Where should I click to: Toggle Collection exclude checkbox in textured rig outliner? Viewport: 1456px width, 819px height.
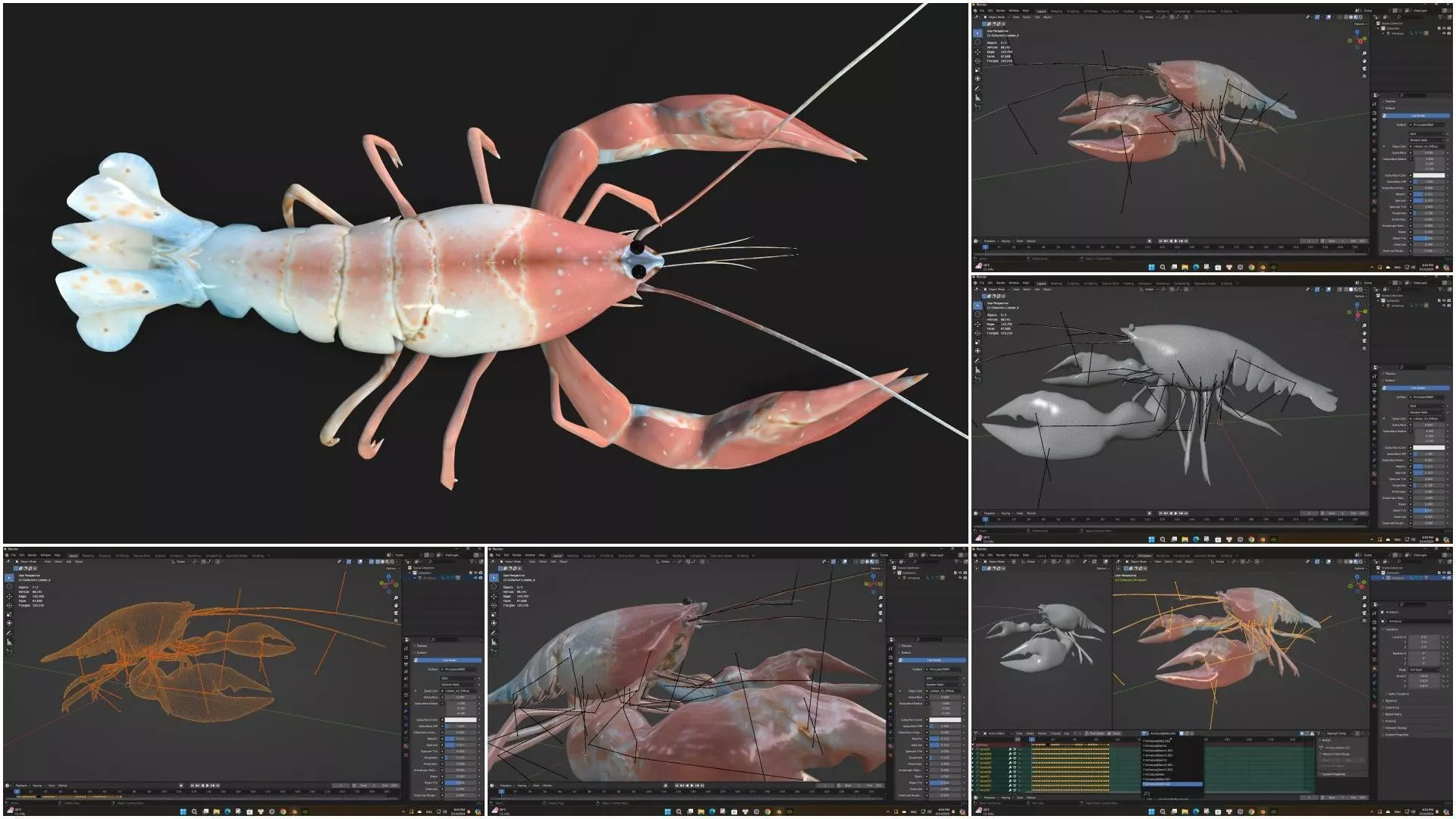(x=1439, y=28)
